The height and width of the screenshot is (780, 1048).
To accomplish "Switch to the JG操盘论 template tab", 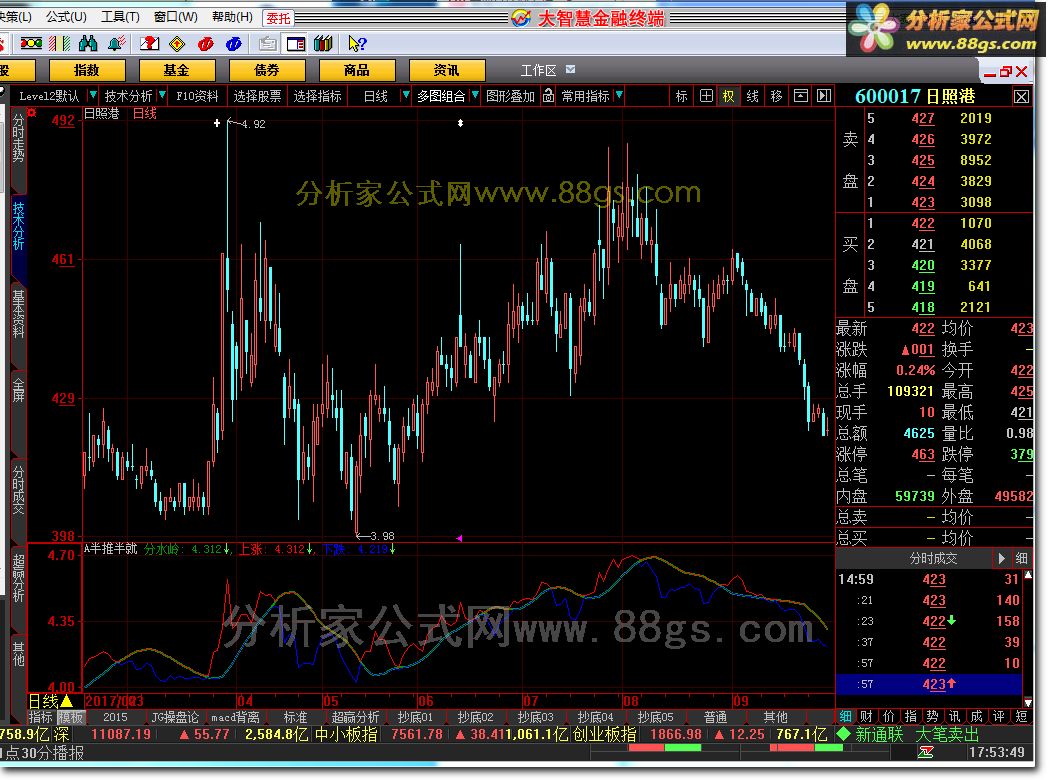I will click(x=175, y=717).
